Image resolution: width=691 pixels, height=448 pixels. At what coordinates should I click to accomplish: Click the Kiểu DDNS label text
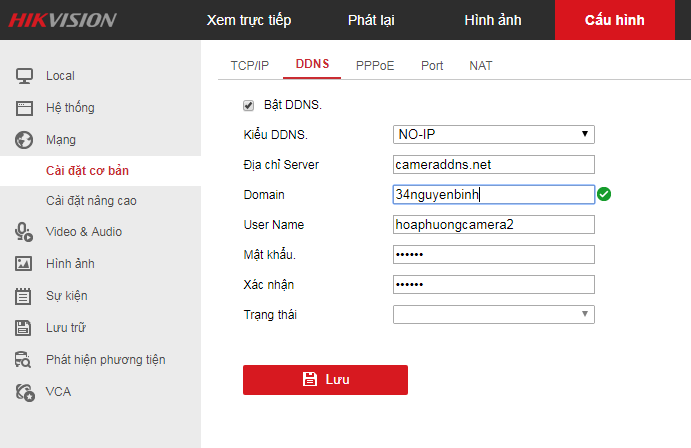pos(275,134)
